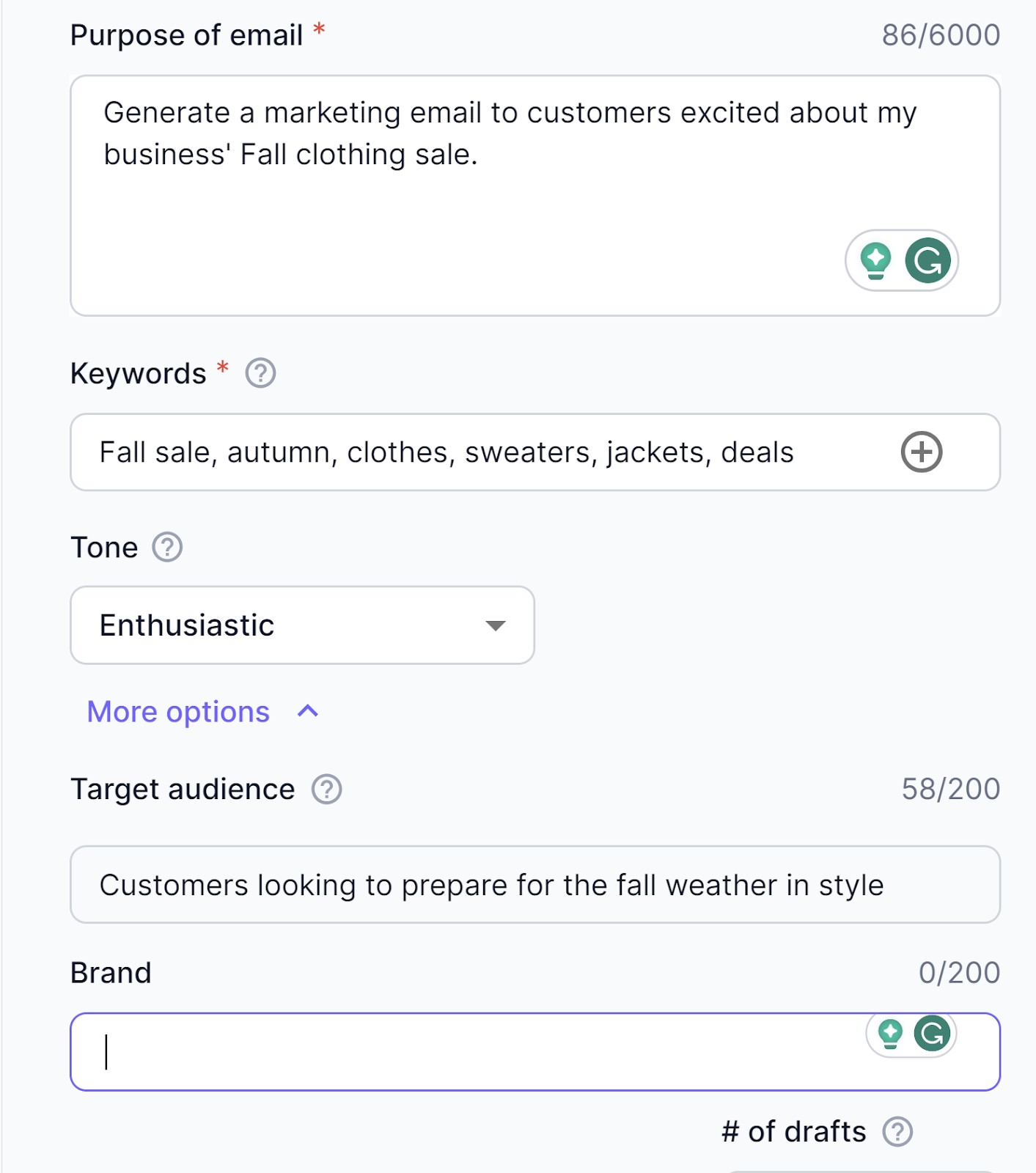This screenshot has height=1173, width=1036.
Task: Click into the Keywords input field
Action: coord(477,452)
